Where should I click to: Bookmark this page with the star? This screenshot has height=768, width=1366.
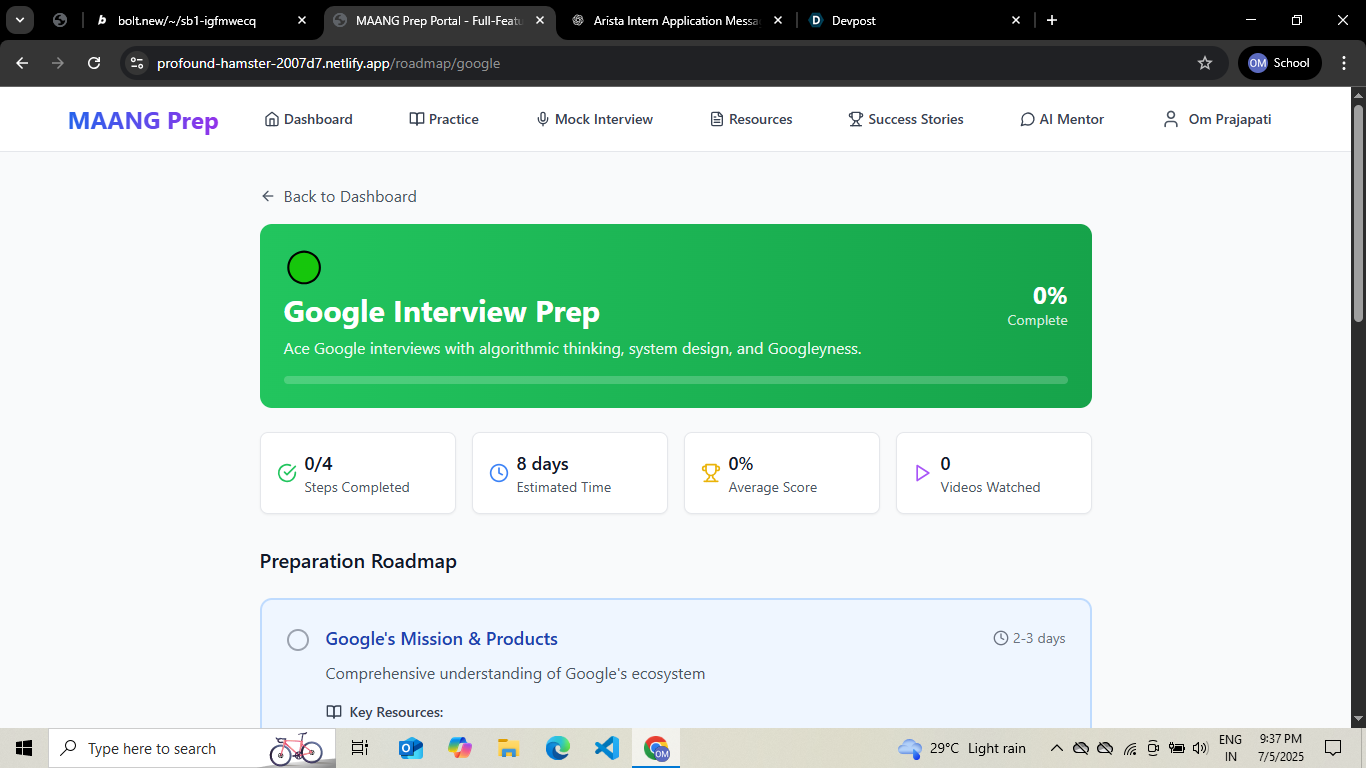[1205, 63]
